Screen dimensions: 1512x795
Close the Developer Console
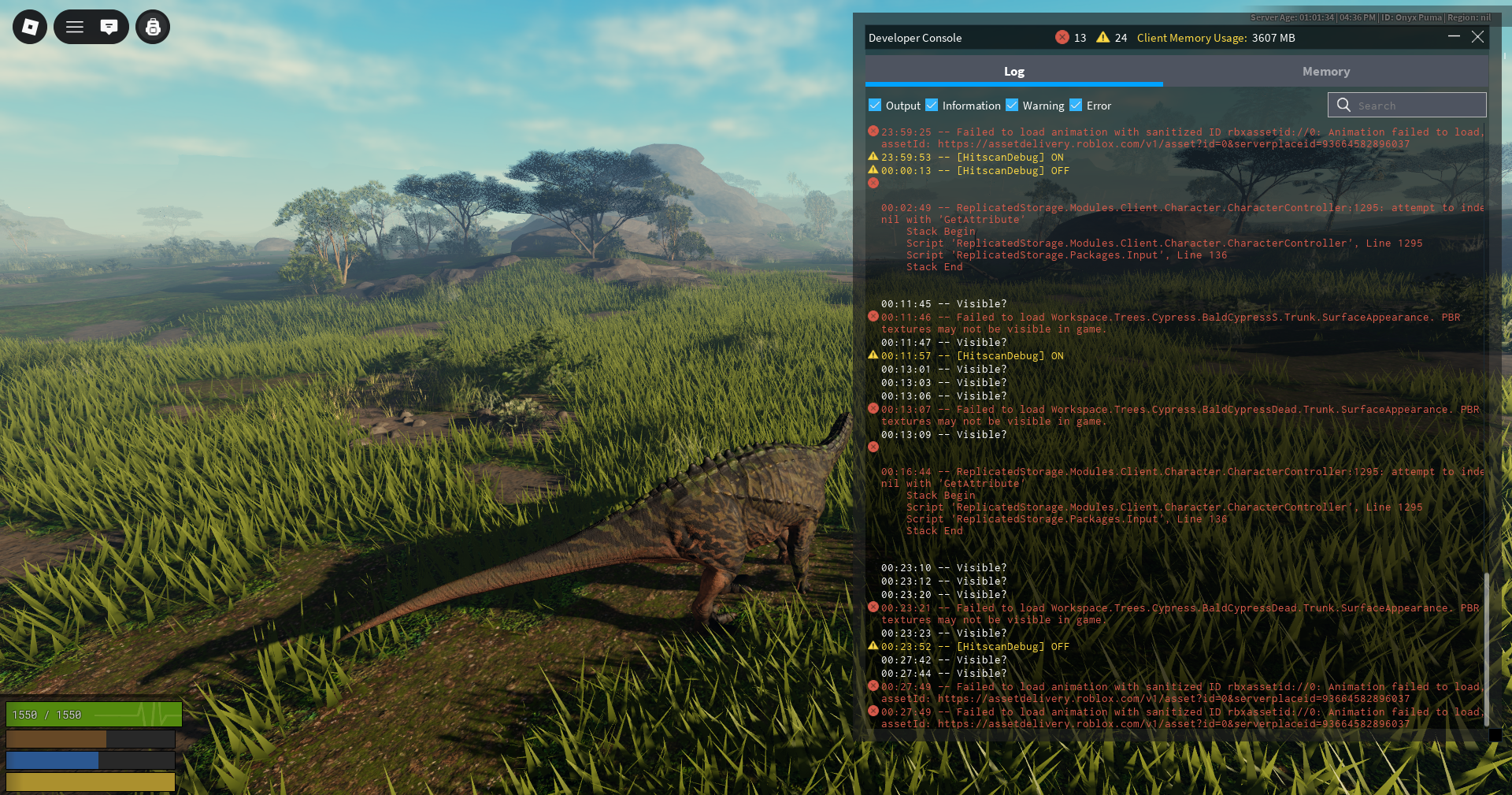[1477, 36]
